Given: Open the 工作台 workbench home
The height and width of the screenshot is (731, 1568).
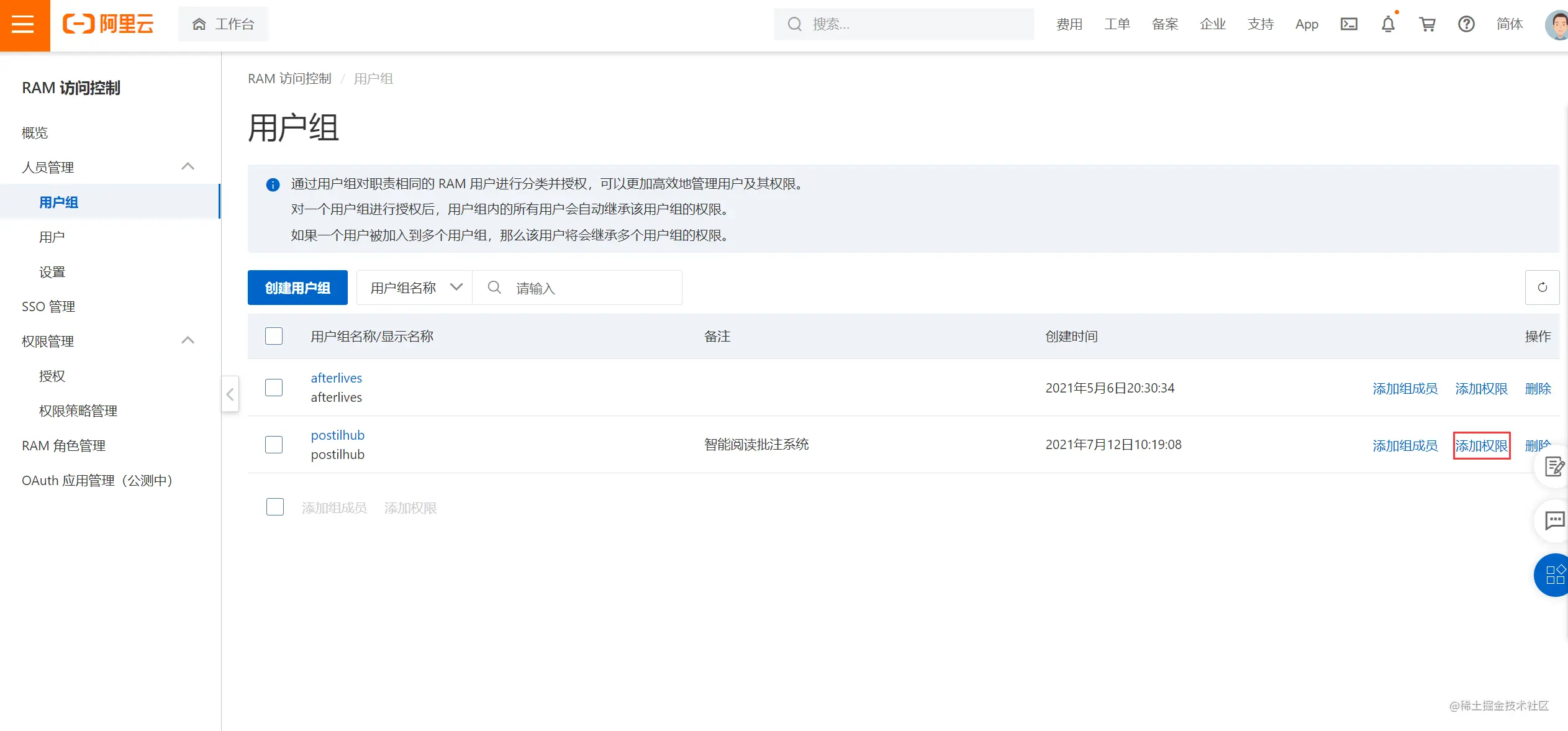Looking at the screenshot, I should point(224,24).
